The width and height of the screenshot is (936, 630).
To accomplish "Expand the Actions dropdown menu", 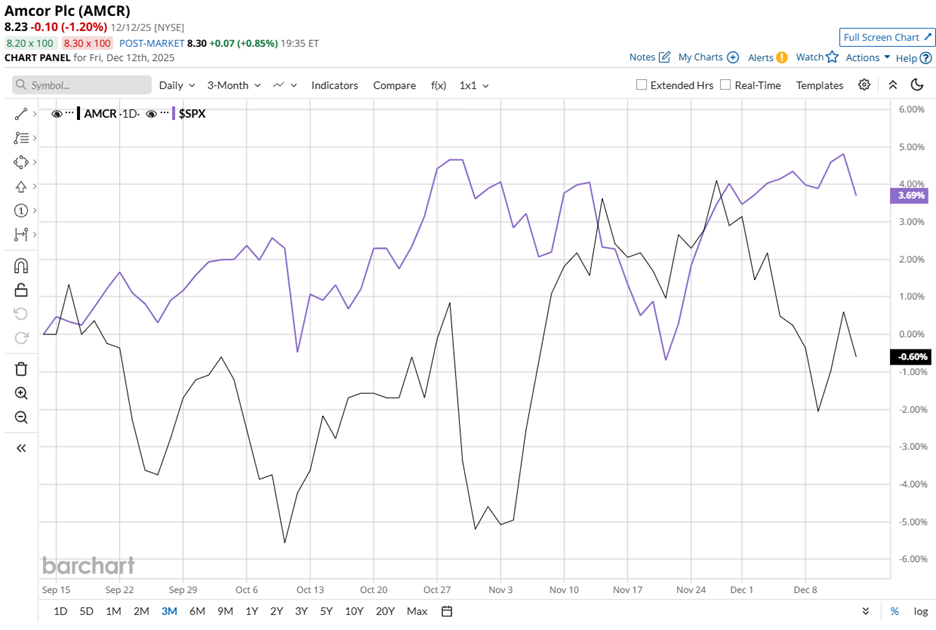I will click(x=867, y=58).
